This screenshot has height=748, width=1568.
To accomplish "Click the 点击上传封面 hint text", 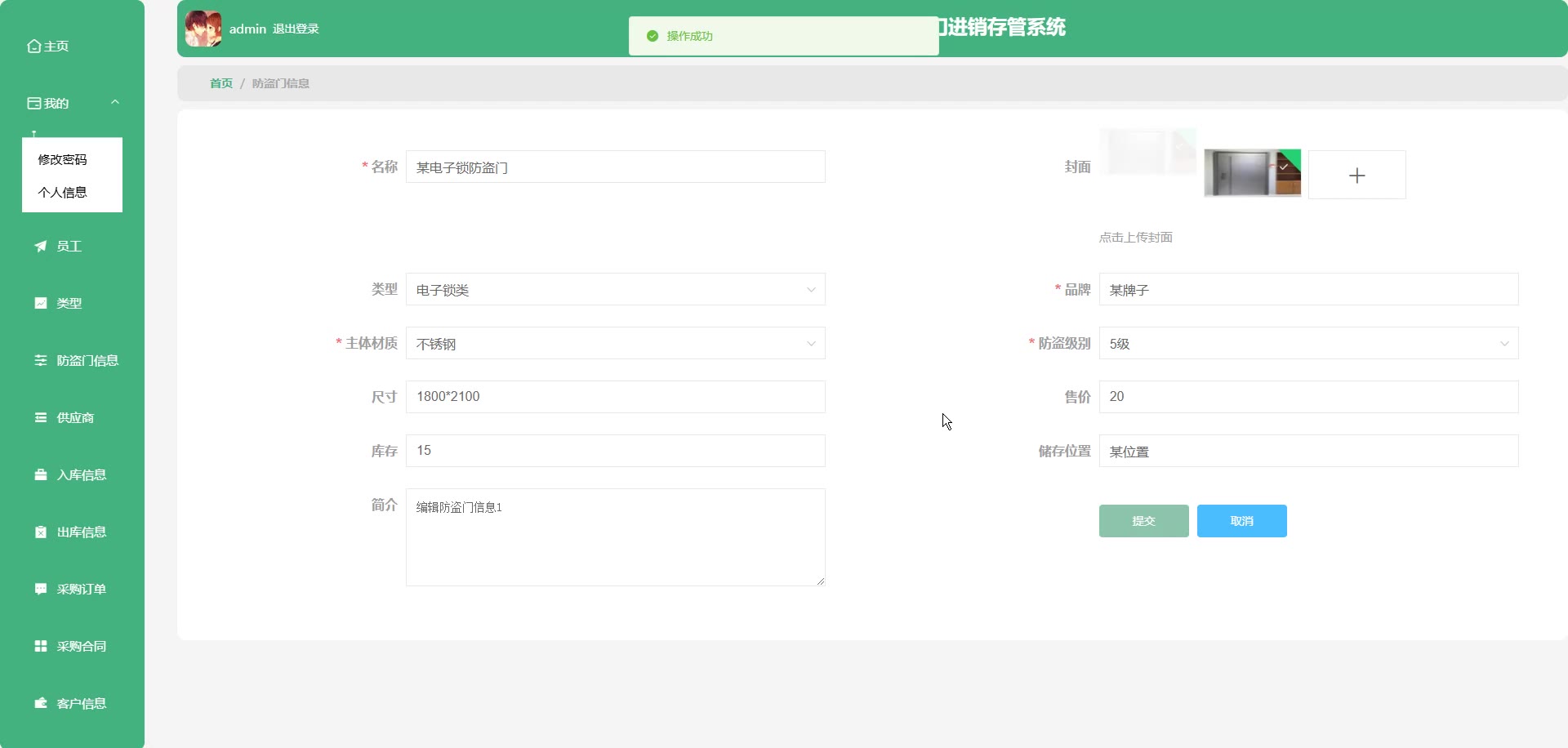I will click(1136, 238).
